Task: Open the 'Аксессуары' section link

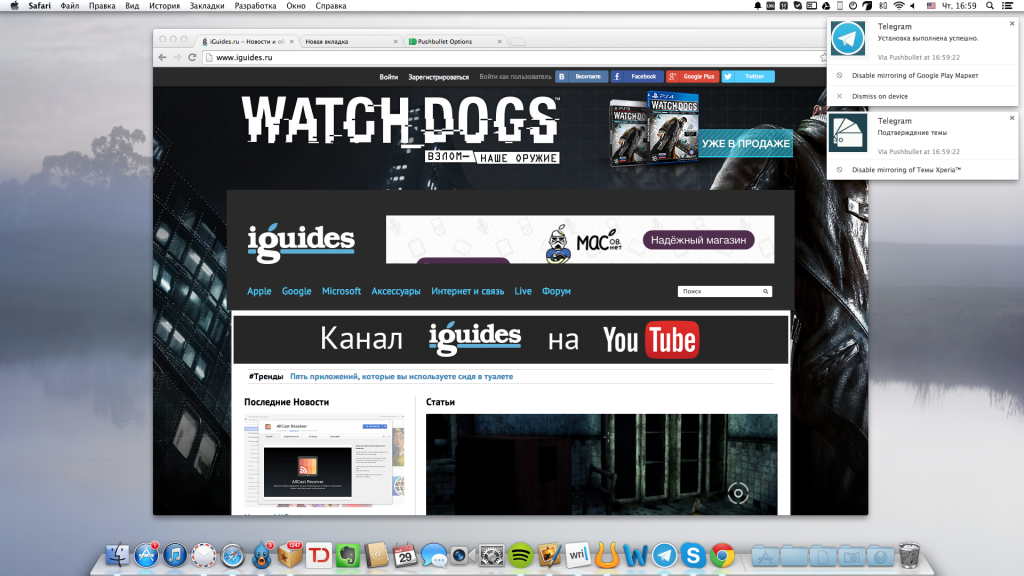Action: click(396, 291)
